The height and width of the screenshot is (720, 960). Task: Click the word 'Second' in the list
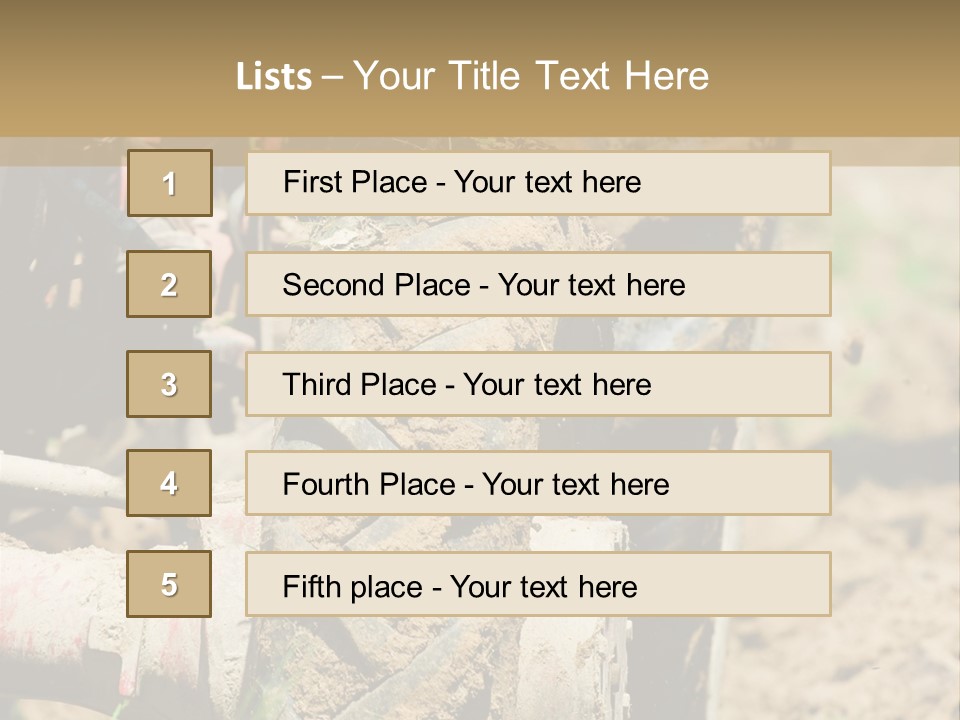[x=333, y=285]
